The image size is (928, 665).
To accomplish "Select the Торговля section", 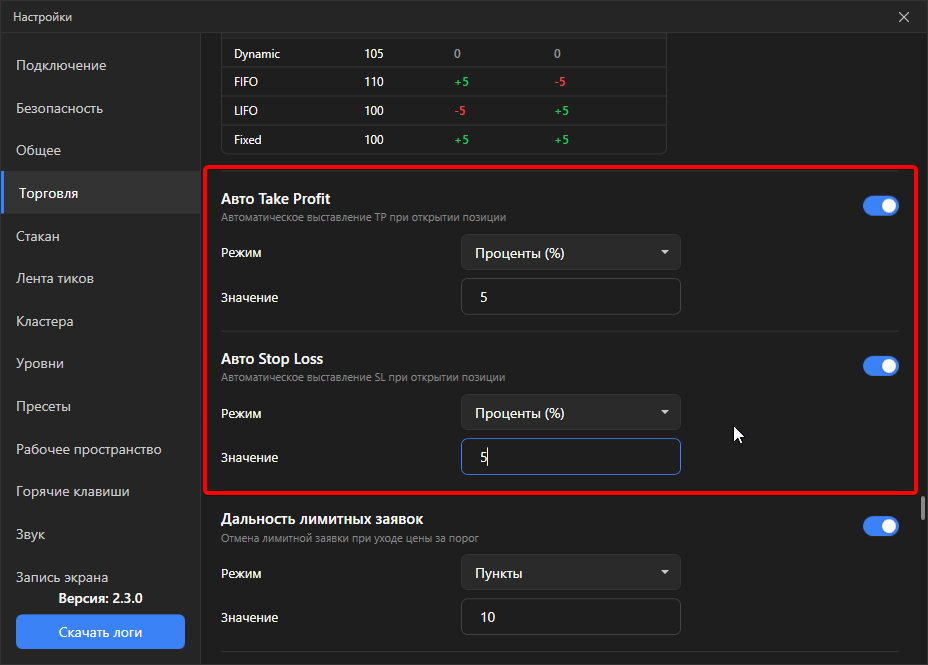I will (101, 193).
